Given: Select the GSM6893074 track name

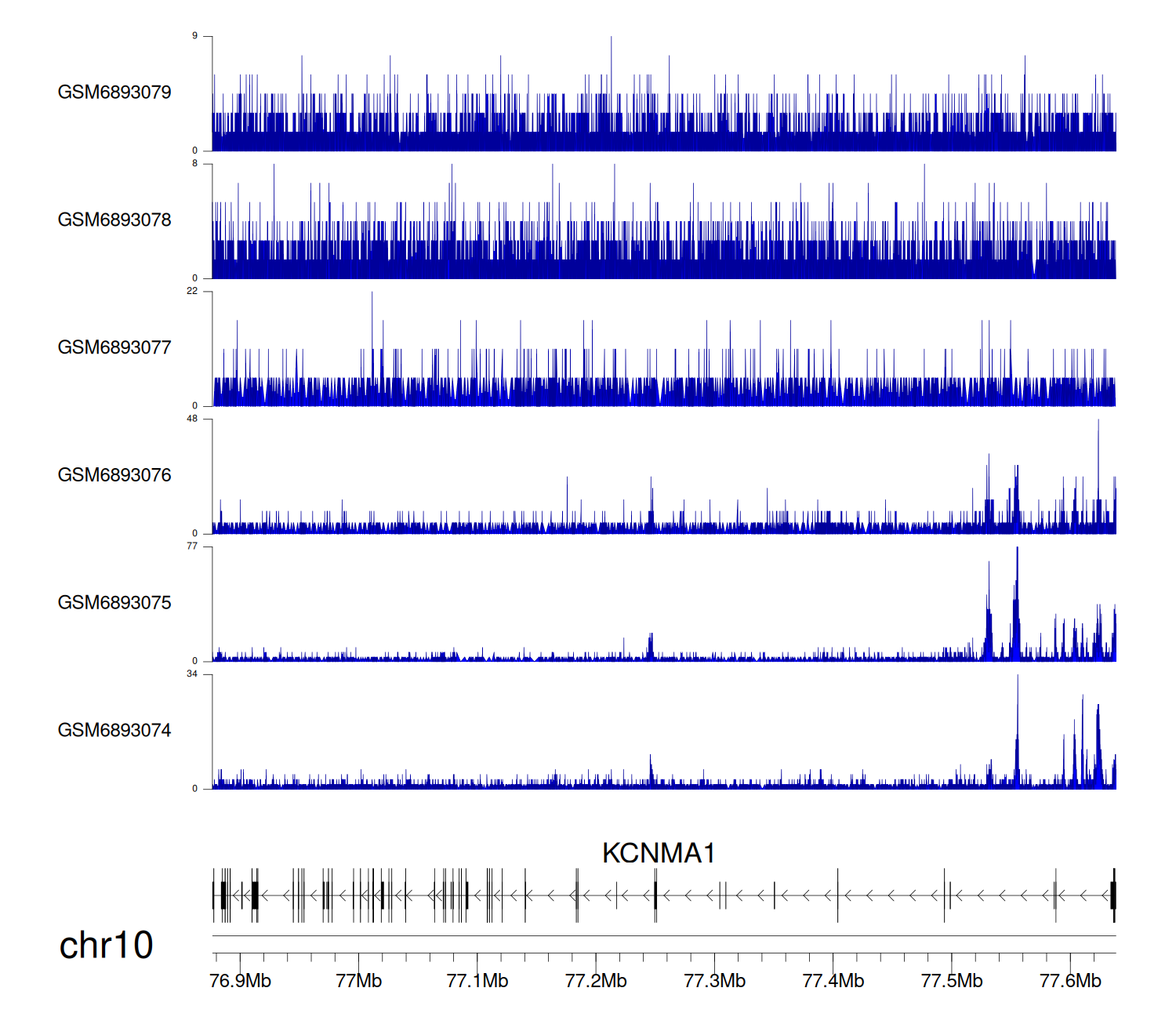Looking at the screenshot, I should [114, 731].
